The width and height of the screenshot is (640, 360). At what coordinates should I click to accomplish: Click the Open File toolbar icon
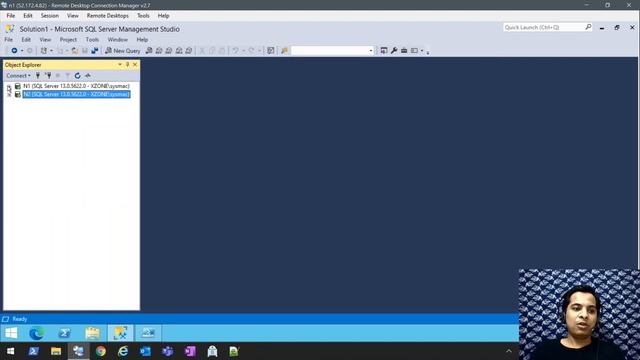point(75,51)
